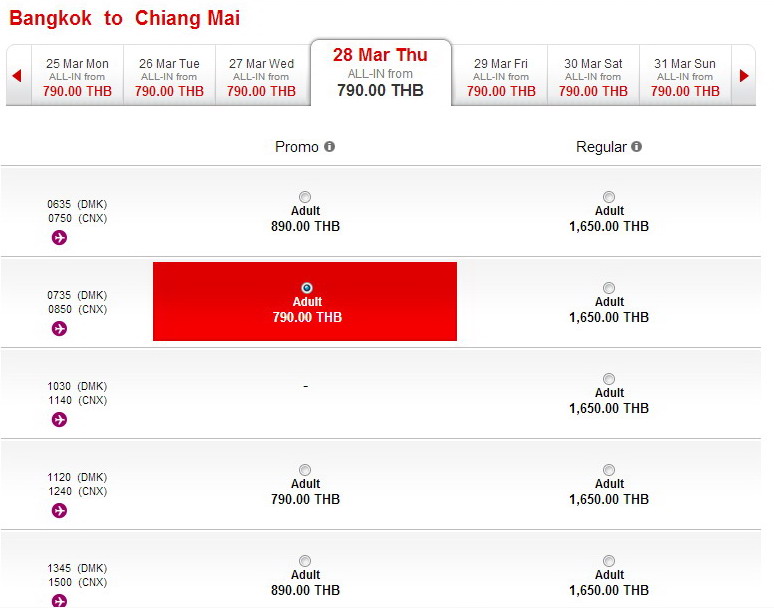Click flight details icon for 0635 flight

(59, 238)
